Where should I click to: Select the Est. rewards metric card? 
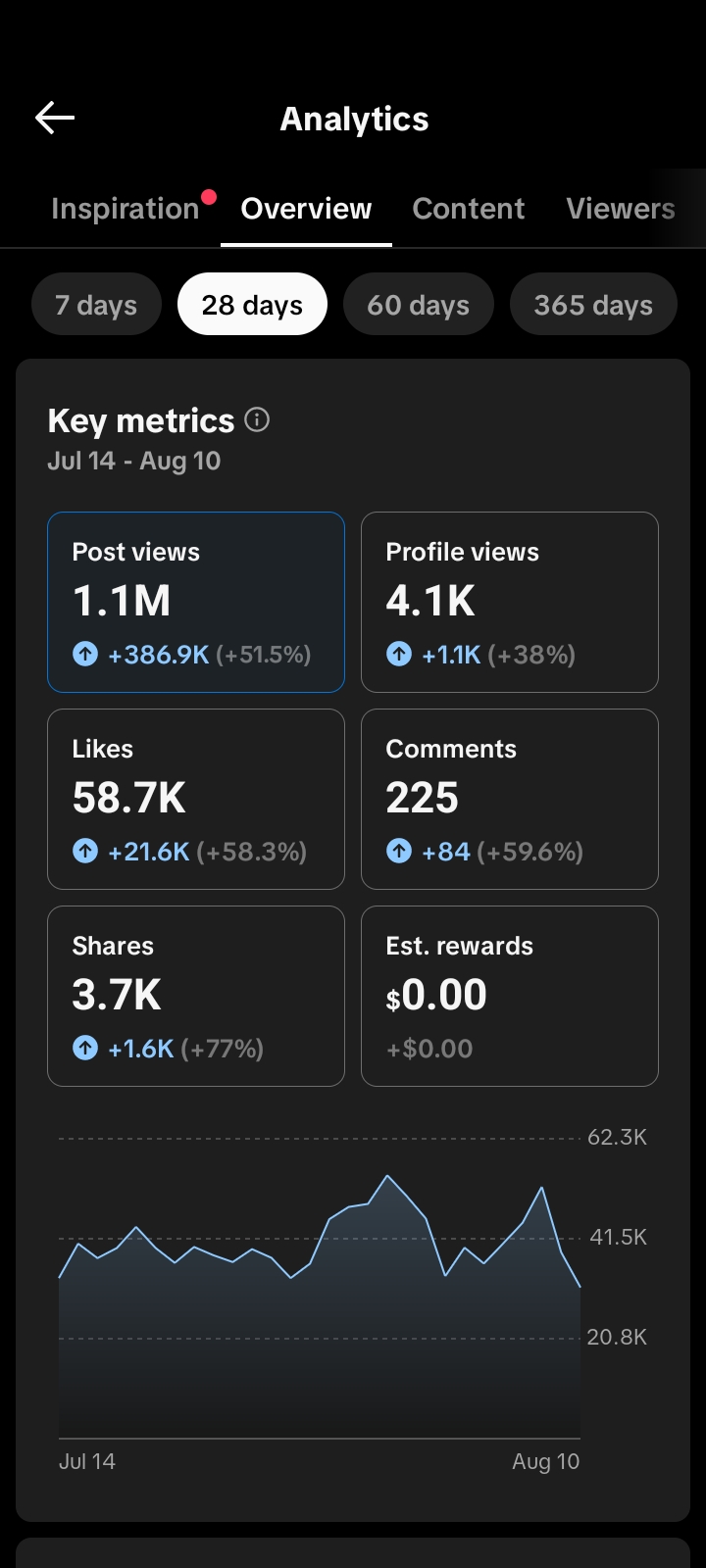point(510,996)
